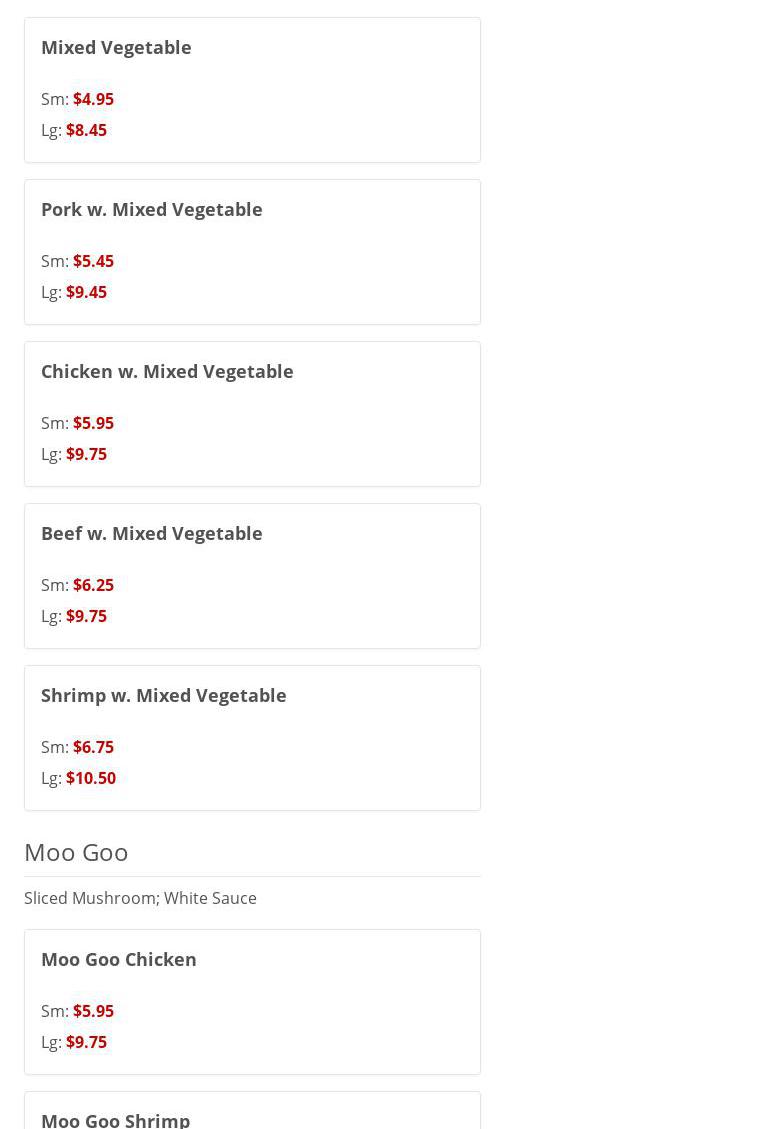
Task: Click the Chicken w. Mixed Vegetable title
Action: click(x=167, y=371)
